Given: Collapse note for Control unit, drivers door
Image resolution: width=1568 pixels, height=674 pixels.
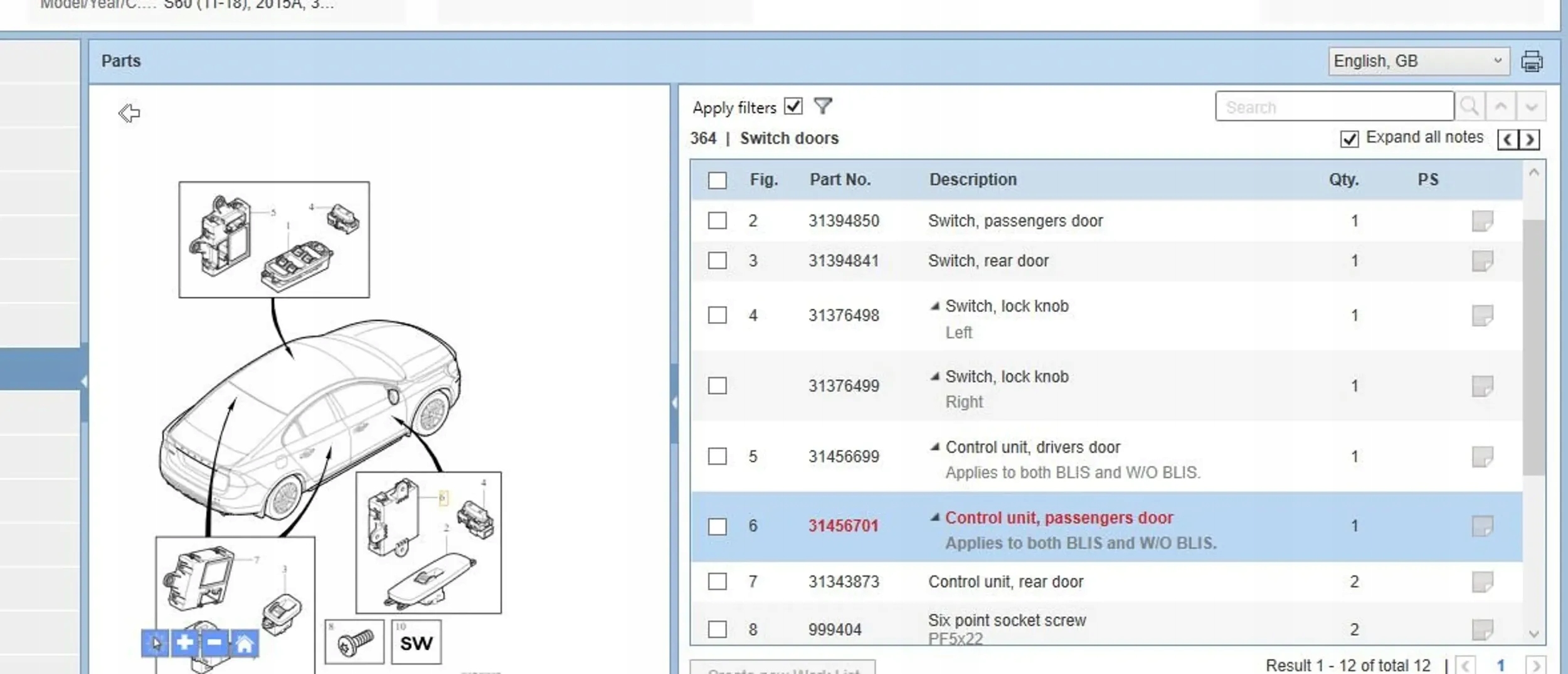Looking at the screenshot, I should click(935, 447).
